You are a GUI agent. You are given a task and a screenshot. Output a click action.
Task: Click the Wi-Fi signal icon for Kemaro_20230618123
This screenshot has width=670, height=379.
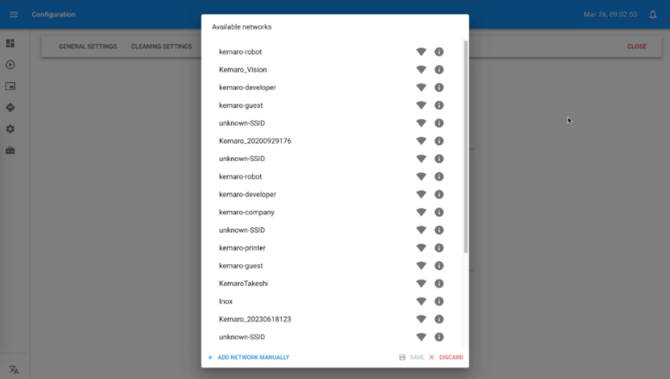tap(421, 319)
